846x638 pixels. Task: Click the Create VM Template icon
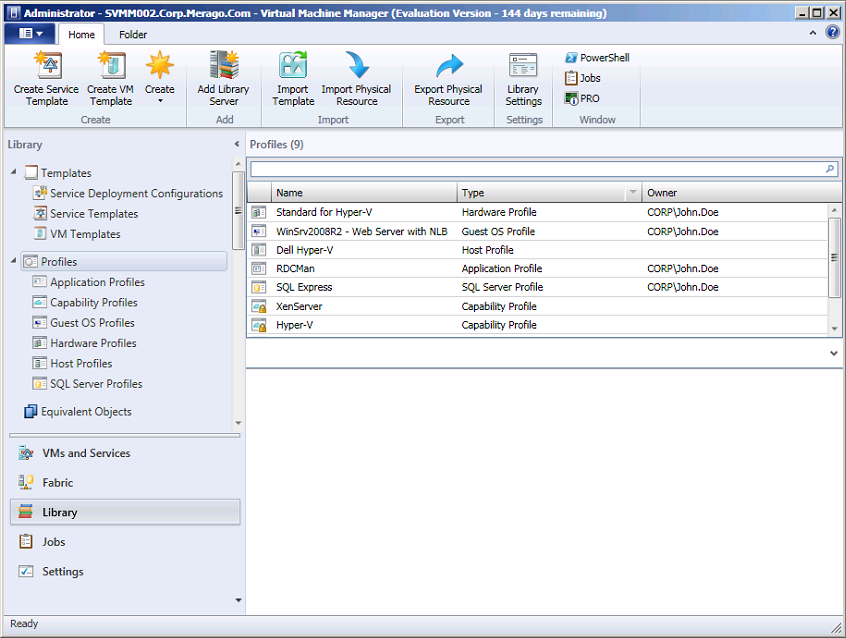click(x=112, y=65)
